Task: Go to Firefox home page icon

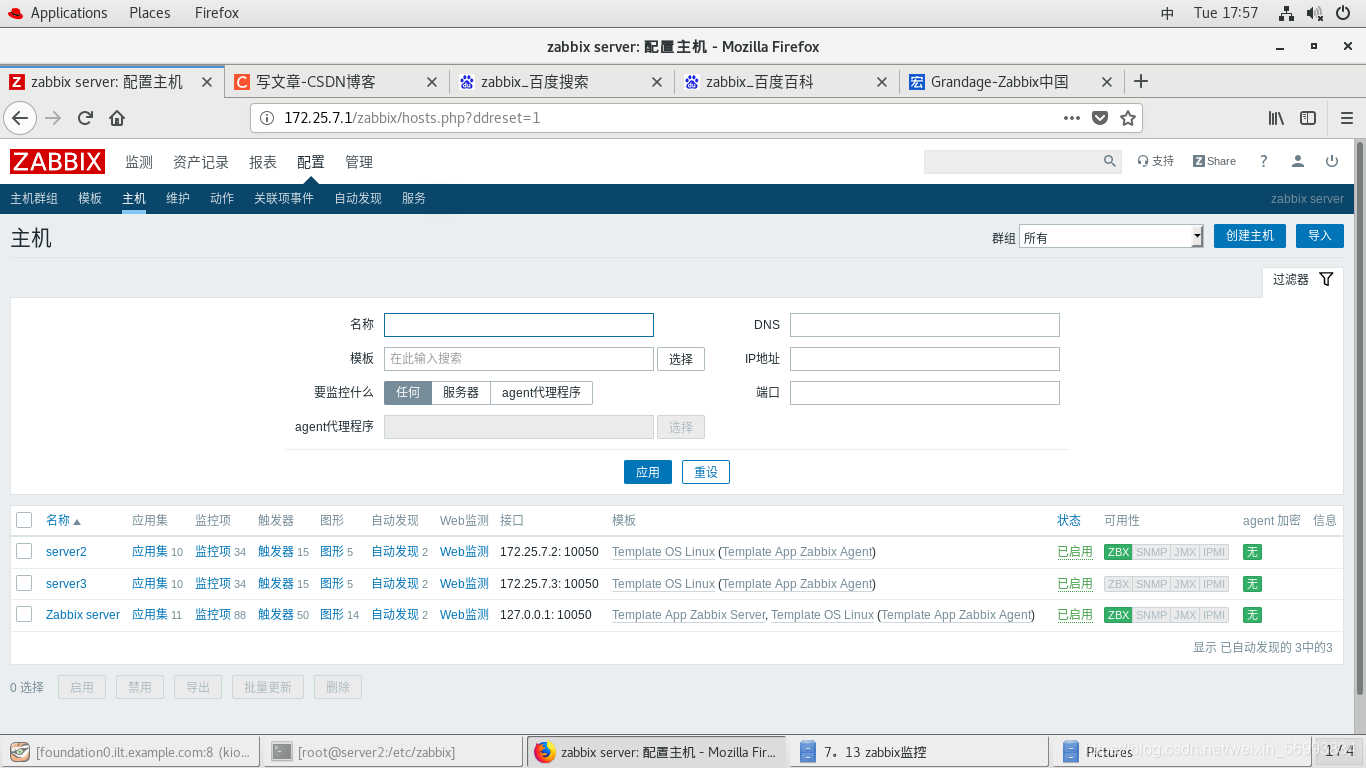Action: pos(117,118)
